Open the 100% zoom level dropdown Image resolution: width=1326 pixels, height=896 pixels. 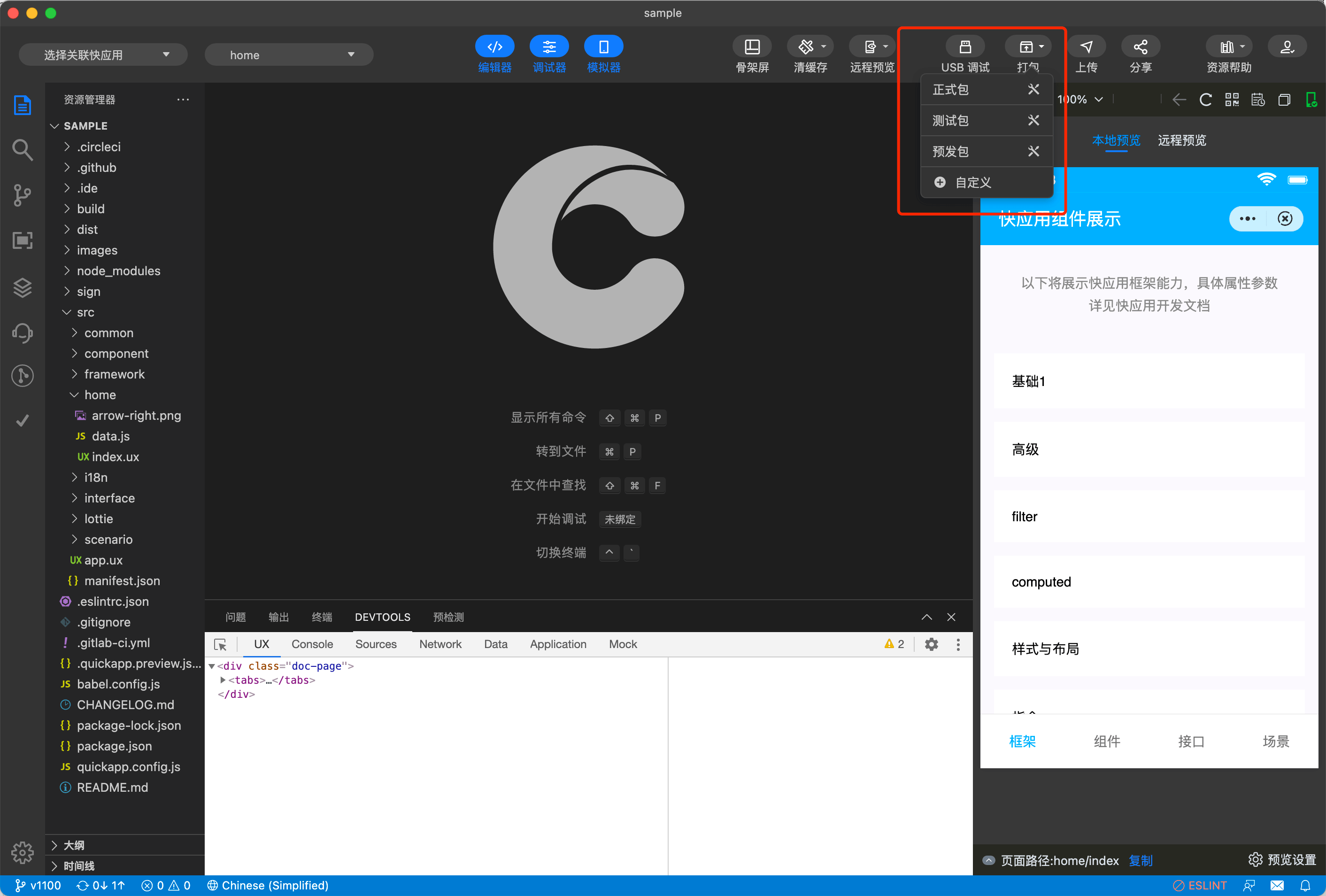[1079, 100]
